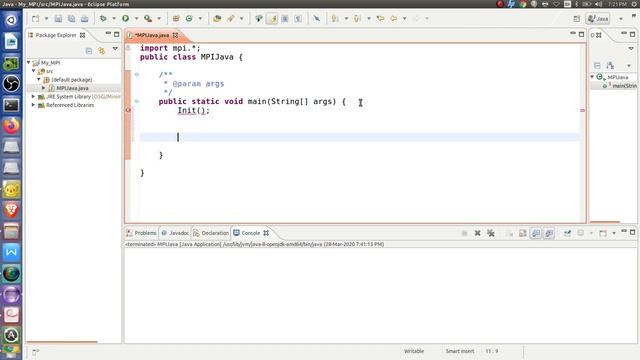Collapse All in Package Explorer

pos(89,51)
